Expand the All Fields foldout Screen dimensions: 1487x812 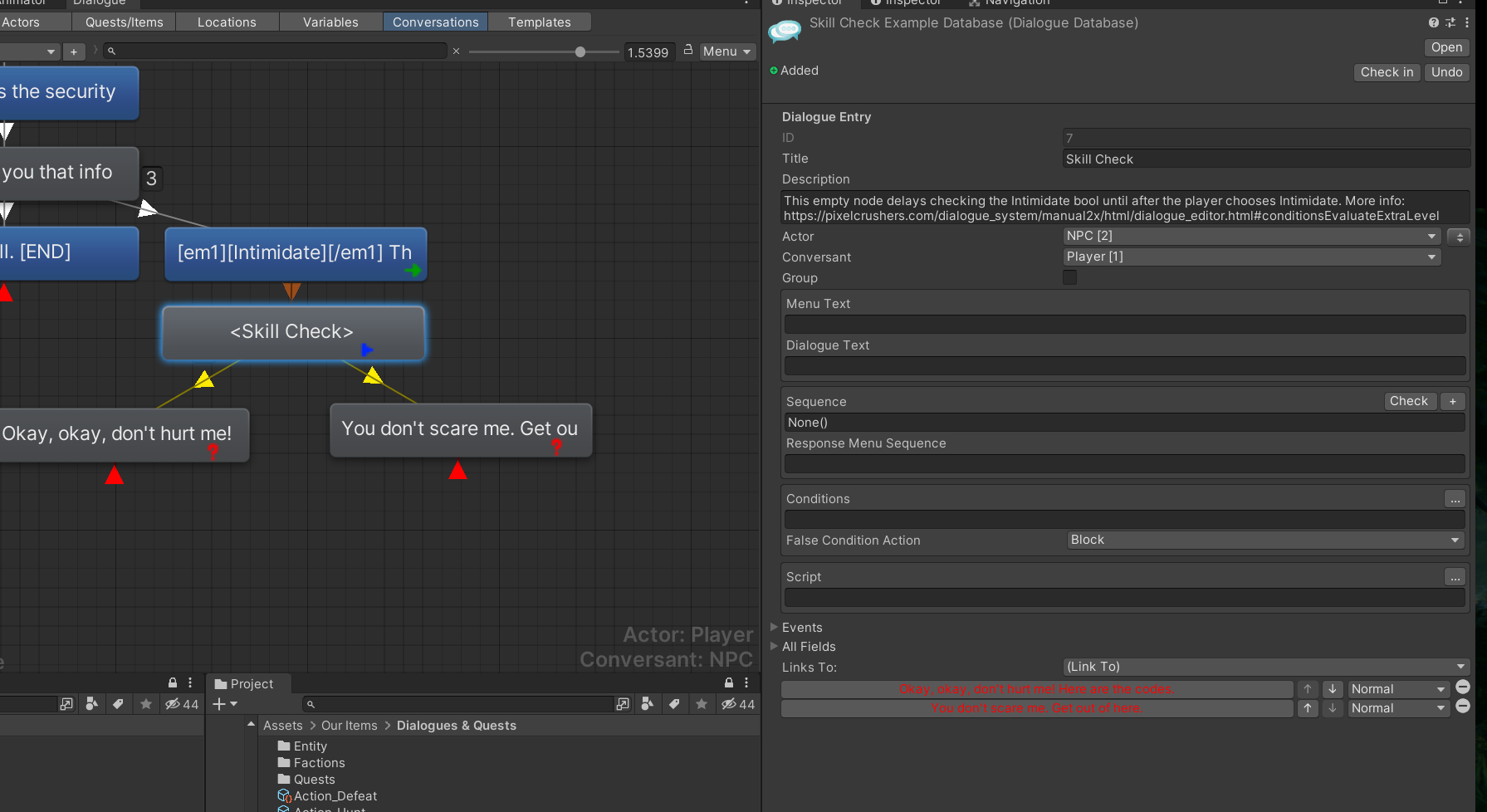[775, 646]
